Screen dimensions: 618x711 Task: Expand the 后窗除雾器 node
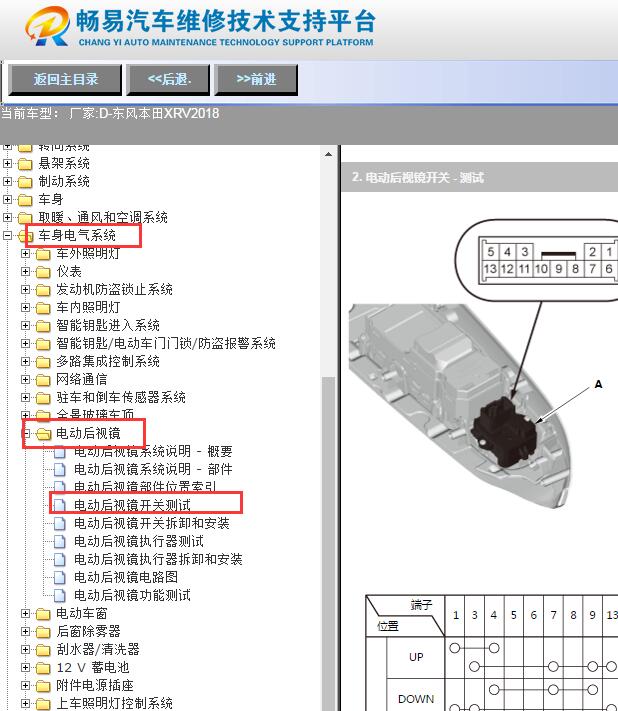tap(25, 632)
